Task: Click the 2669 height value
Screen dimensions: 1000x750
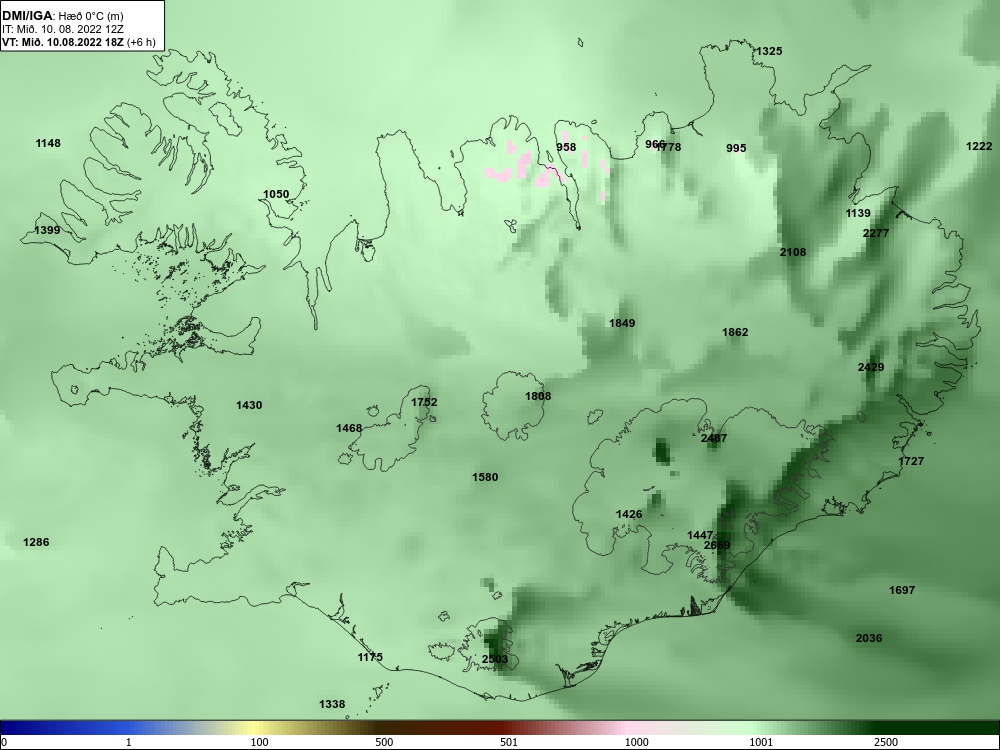Action: click(x=717, y=545)
